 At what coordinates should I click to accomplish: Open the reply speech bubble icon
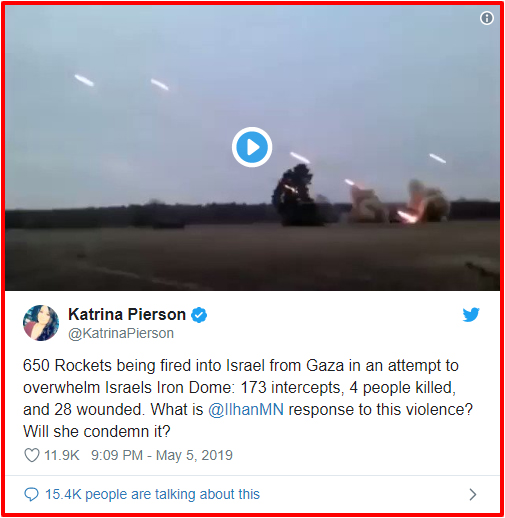click(32, 494)
